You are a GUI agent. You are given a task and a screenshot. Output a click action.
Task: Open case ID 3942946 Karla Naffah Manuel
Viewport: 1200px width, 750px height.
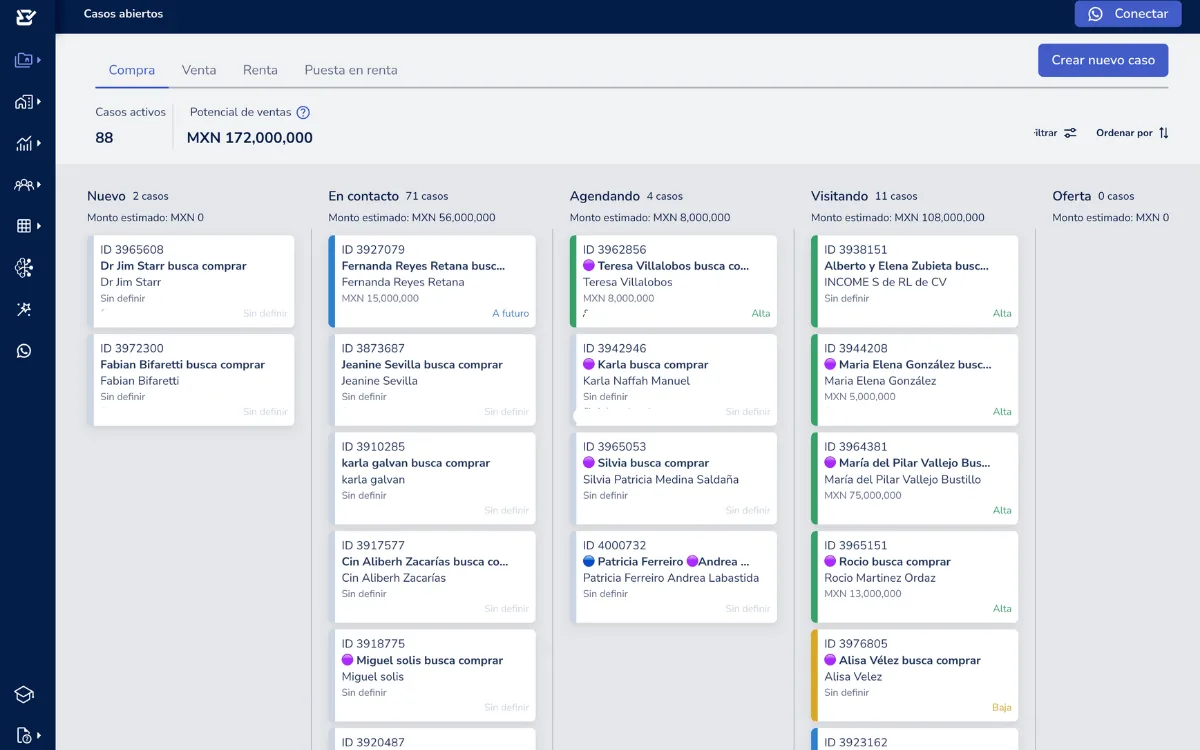(674, 380)
